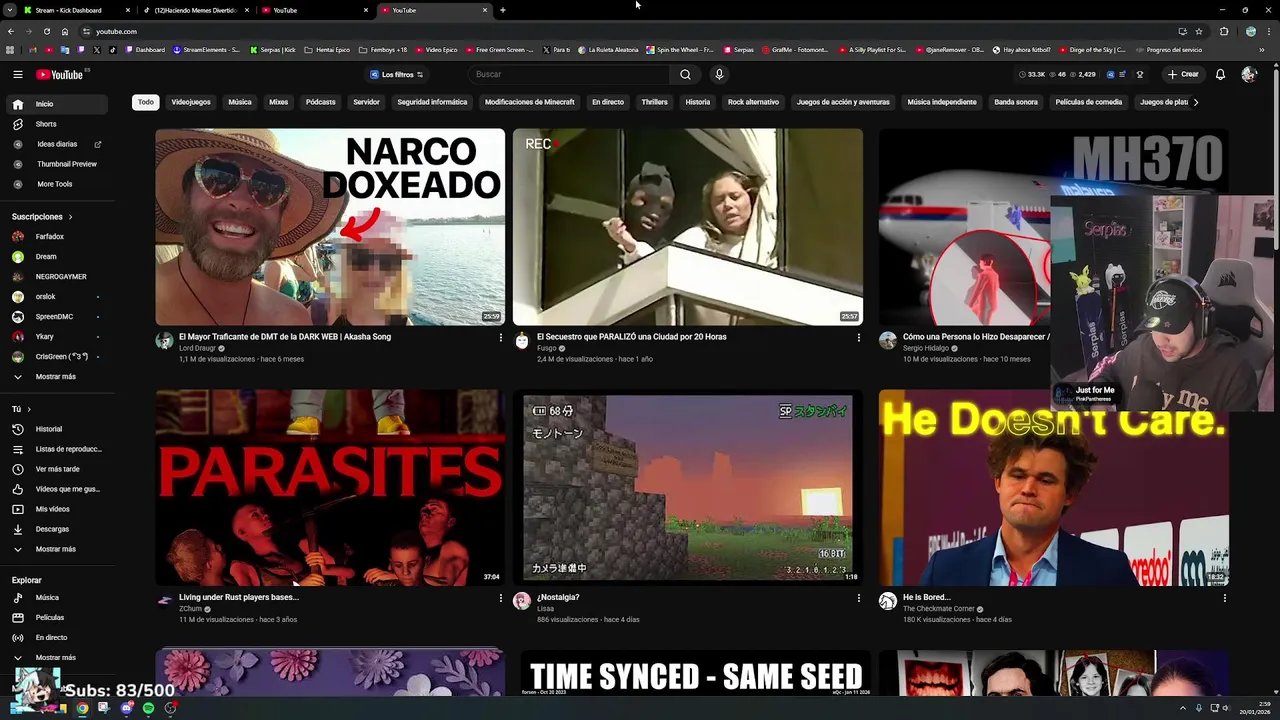Bookmark this page with star icon

(x=1199, y=31)
